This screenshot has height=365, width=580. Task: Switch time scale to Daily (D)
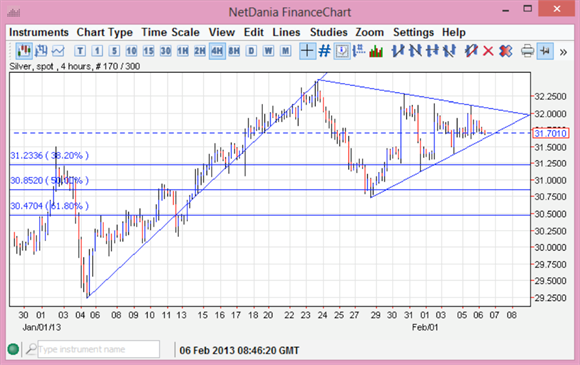[x=251, y=51]
